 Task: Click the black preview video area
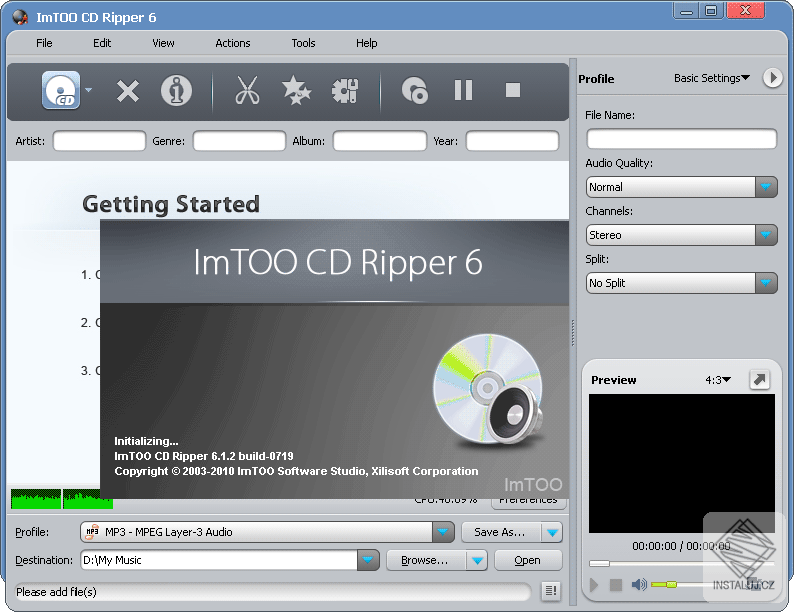point(682,463)
